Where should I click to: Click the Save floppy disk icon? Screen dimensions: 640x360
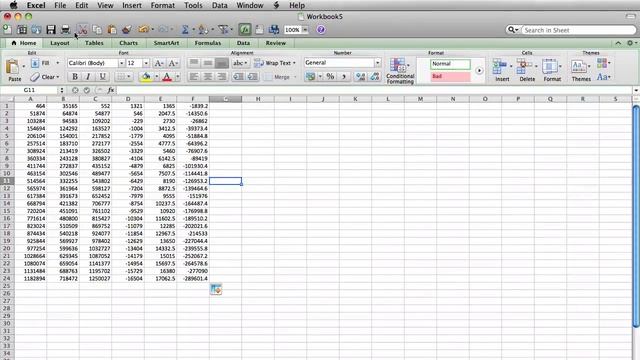pos(51,29)
